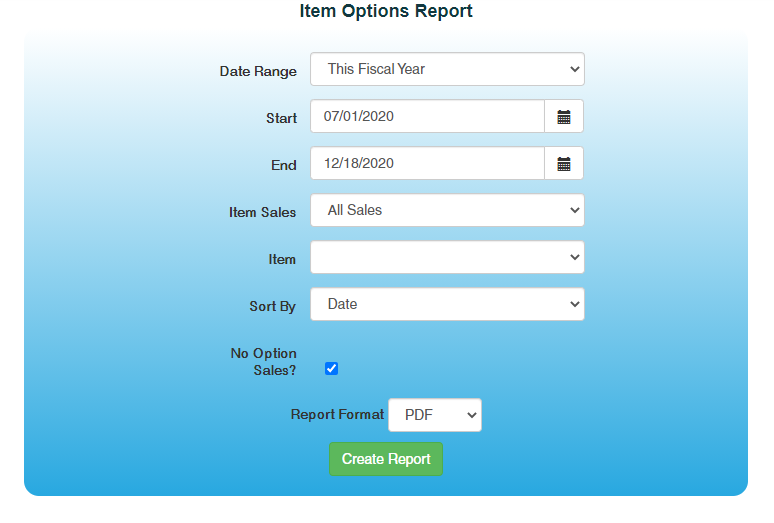Click the End field label
774x523 pixels.
(x=284, y=166)
